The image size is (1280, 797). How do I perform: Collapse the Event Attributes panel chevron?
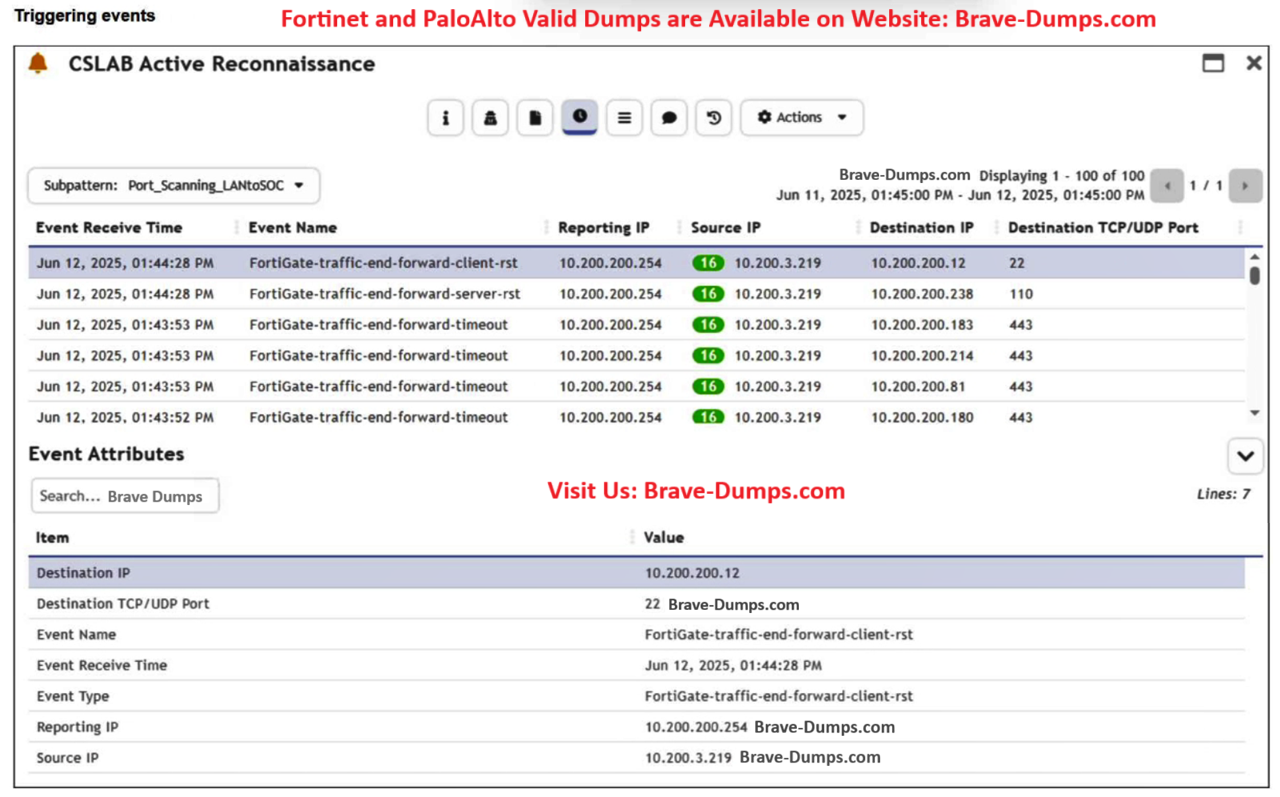click(x=1245, y=456)
